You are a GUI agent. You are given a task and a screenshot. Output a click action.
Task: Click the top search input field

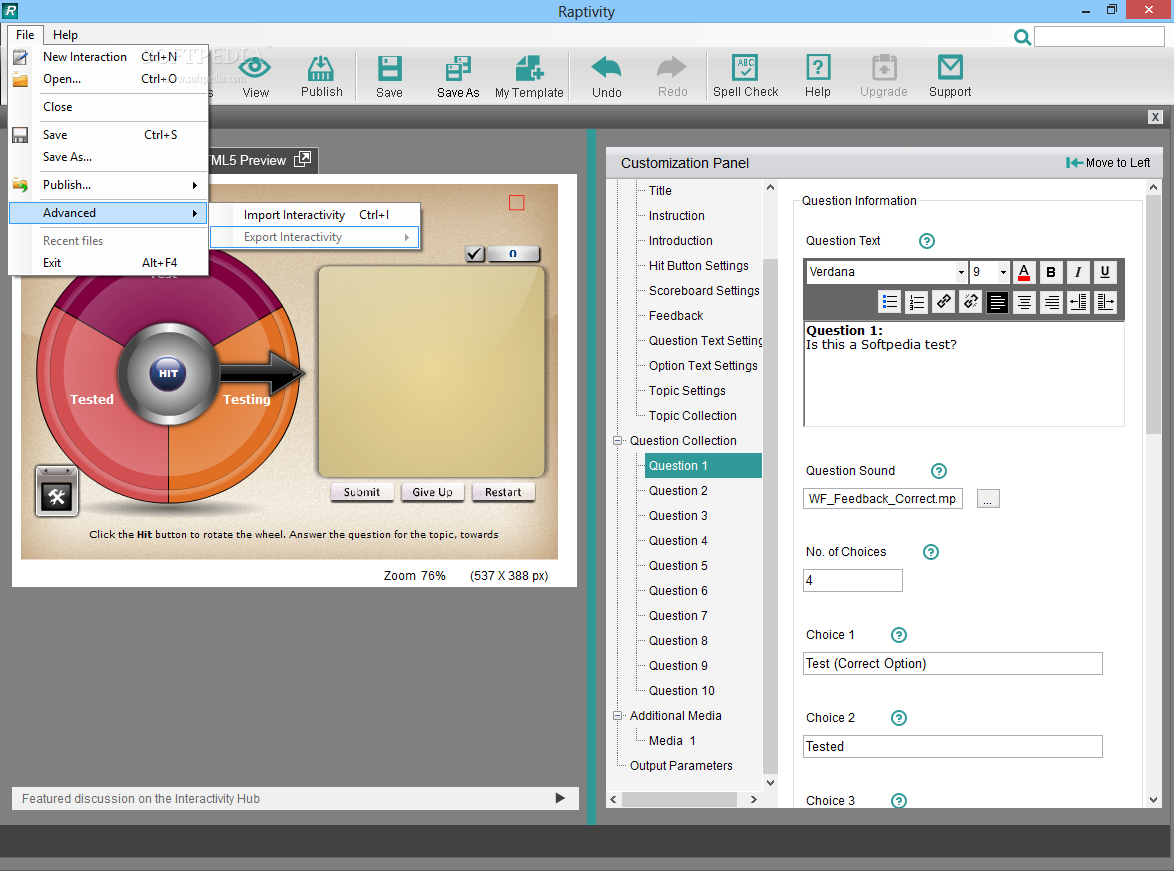[1098, 37]
